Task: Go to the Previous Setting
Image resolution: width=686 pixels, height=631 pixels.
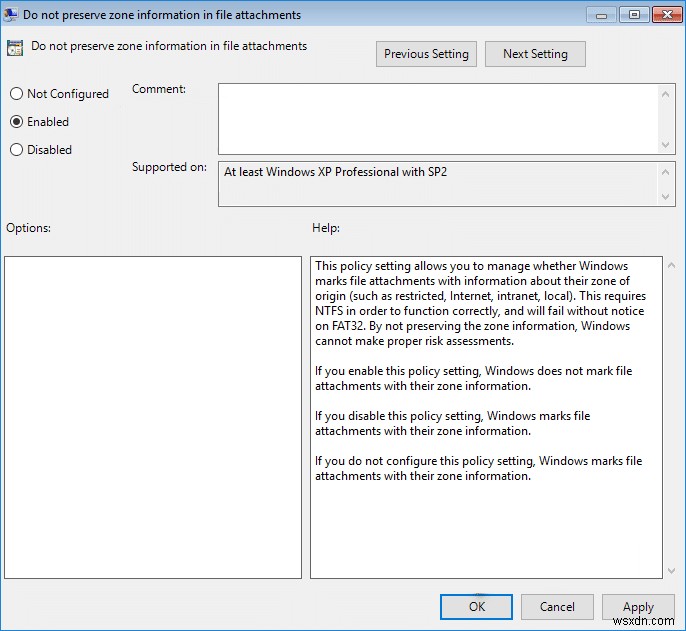Action: click(x=427, y=54)
